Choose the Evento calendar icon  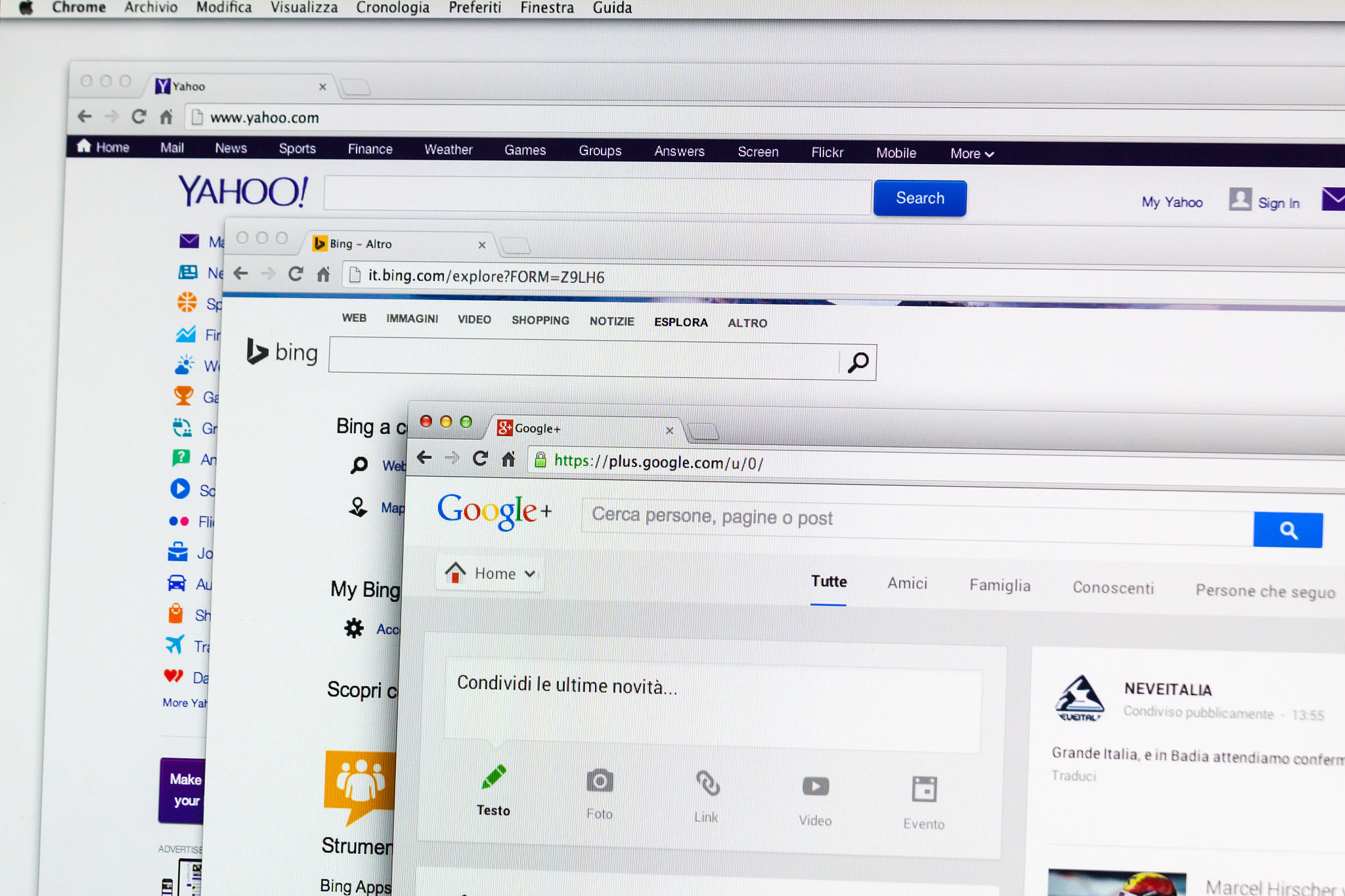pyautogui.click(x=924, y=790)
